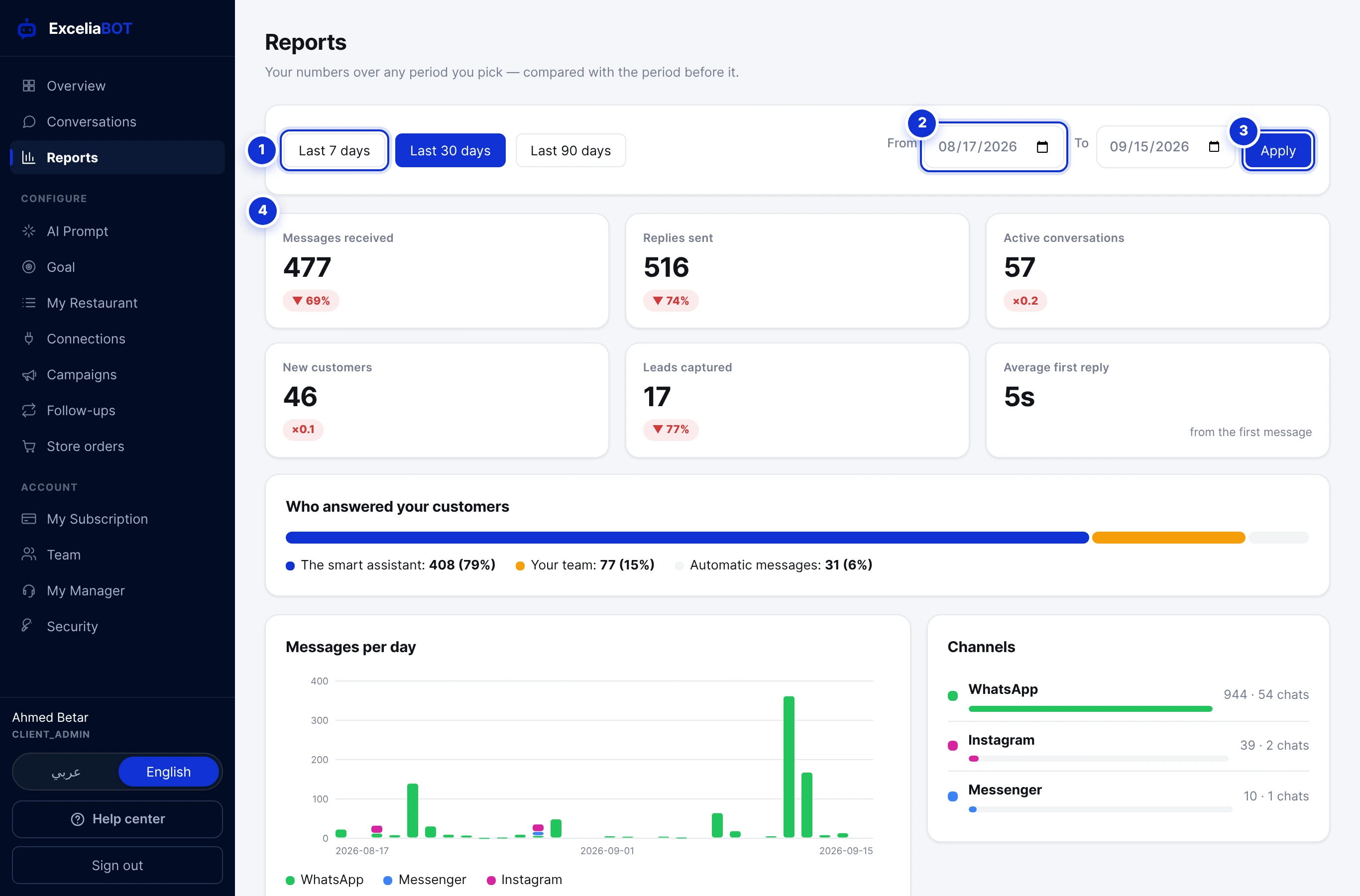Screen dimensions: 1360x896
Task: Click the My Subscription card icon
Action: (28, 519)
